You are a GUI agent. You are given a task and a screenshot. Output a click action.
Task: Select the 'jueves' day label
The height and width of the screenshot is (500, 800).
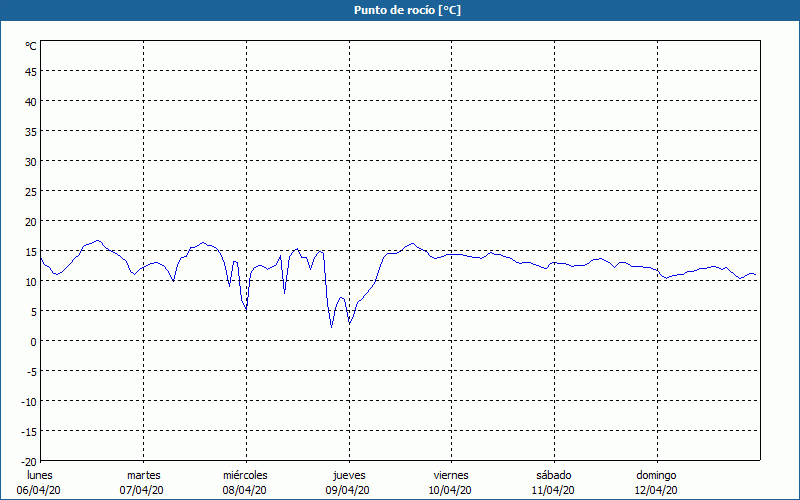349,475
